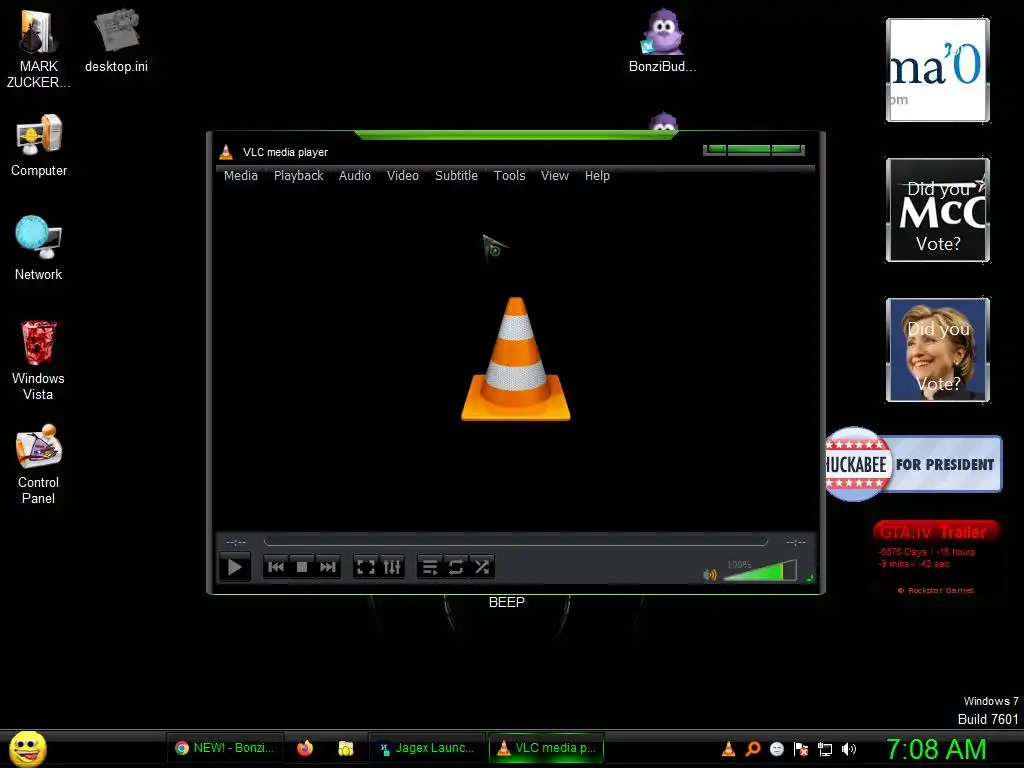Click the elapsed time label left of seek bar
Screen dimensions: 1024x768
(x=236, y=542)
